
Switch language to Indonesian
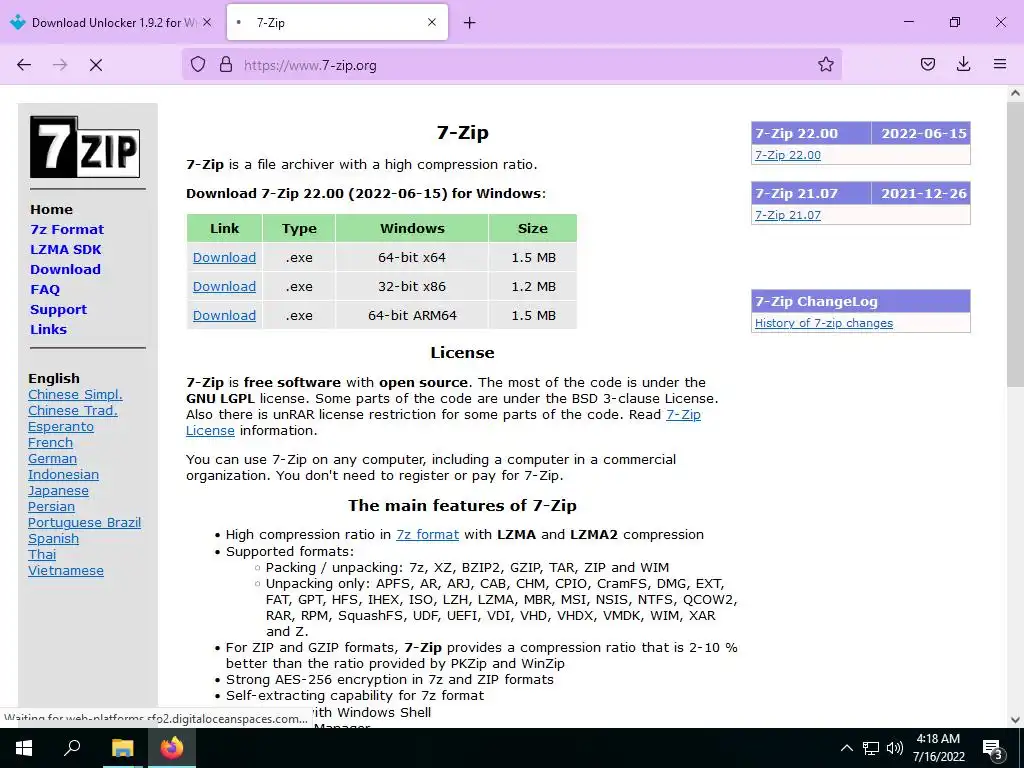63,475
